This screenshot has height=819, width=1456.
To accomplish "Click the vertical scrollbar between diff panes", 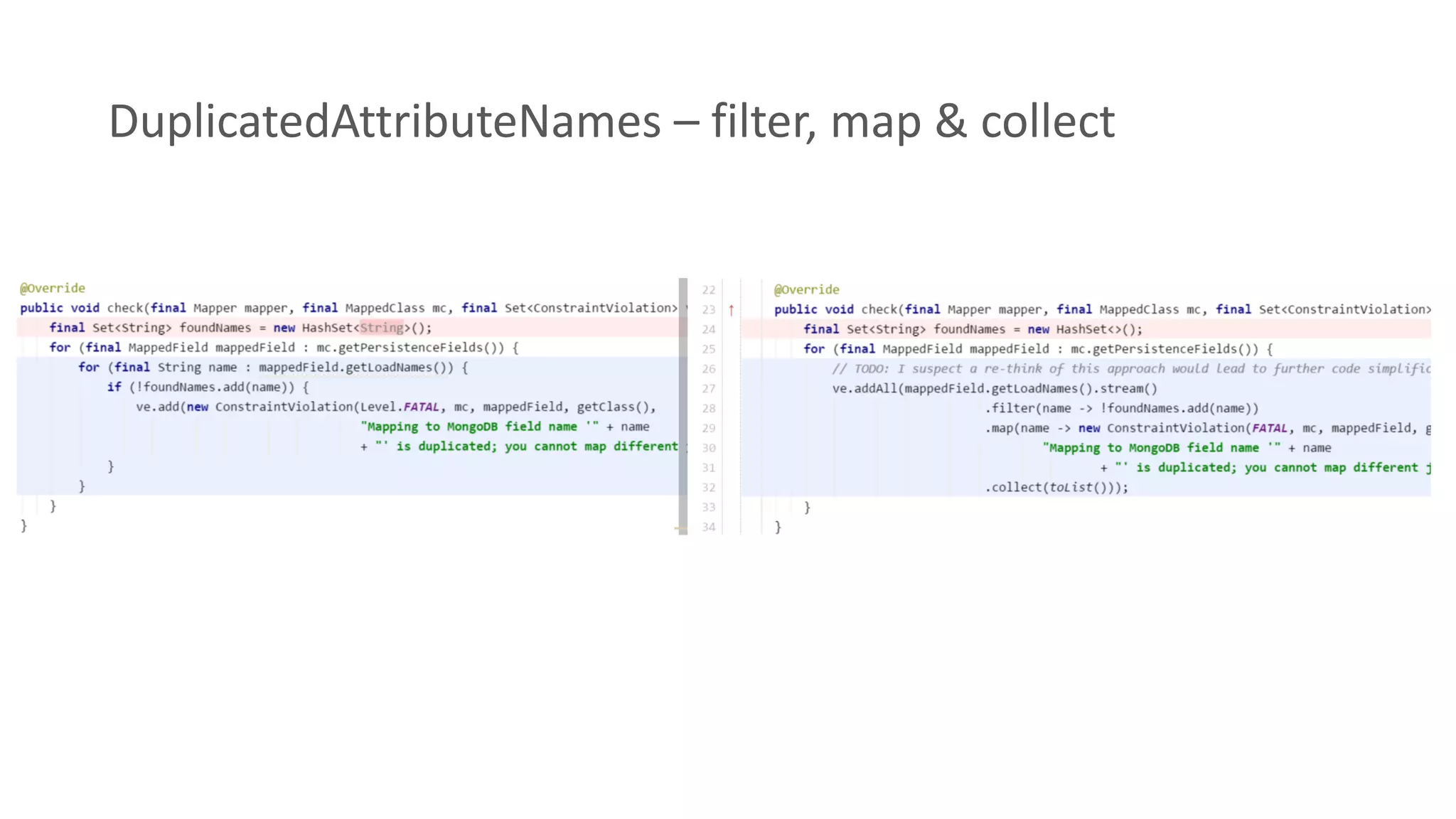I will click(683, 405).
